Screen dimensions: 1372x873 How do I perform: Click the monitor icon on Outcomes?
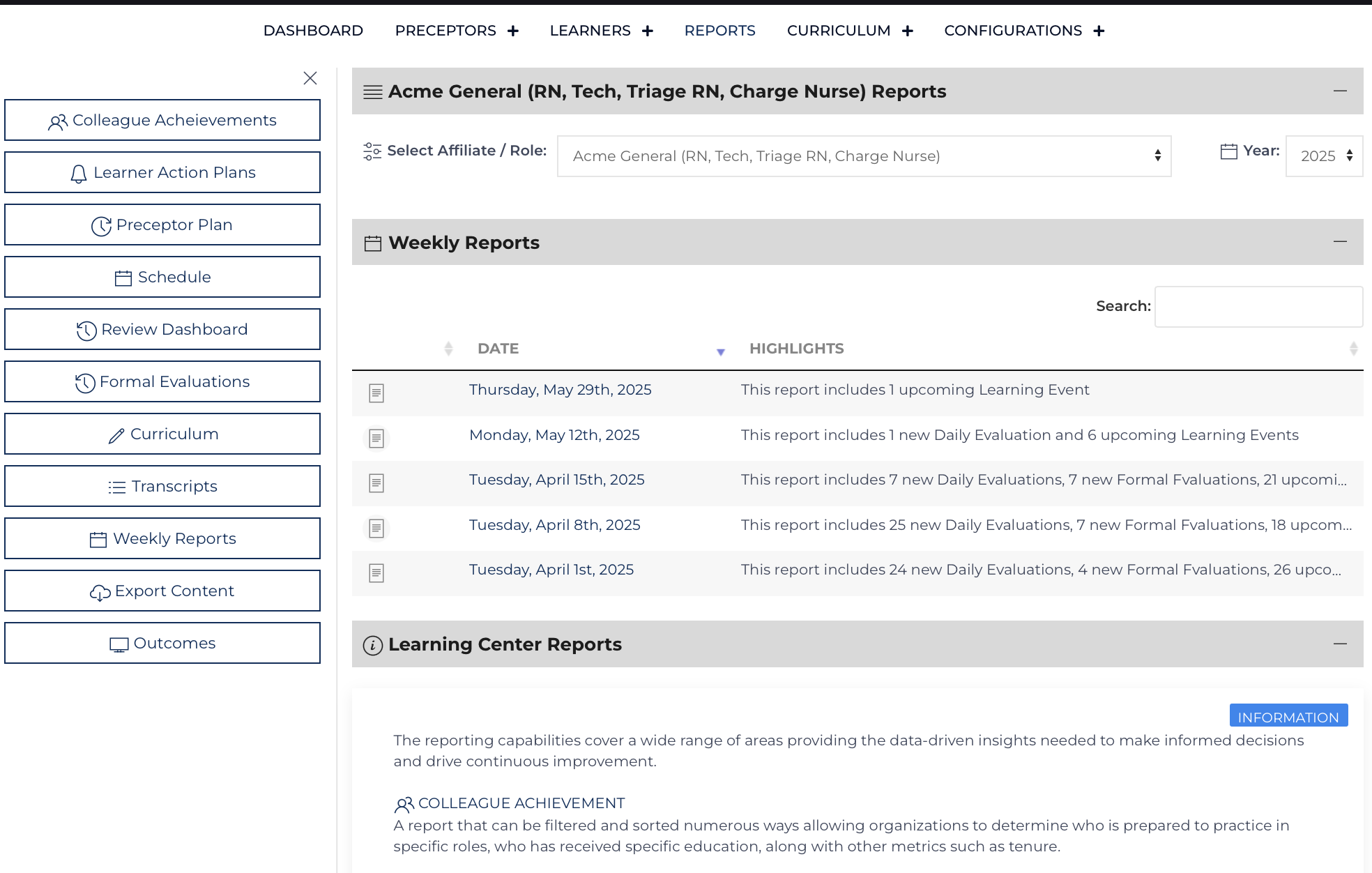tap(119, 644)
